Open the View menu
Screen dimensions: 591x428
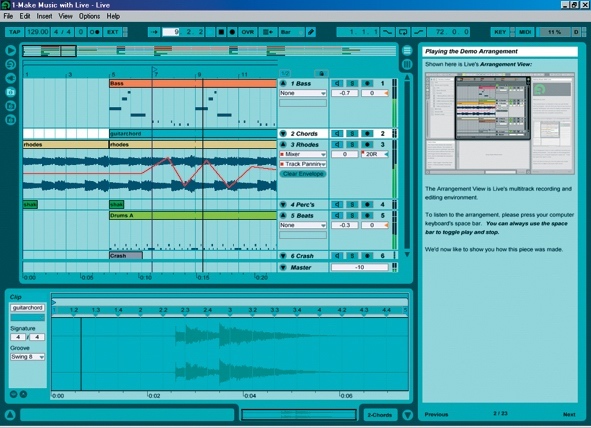tap(65, 16)
